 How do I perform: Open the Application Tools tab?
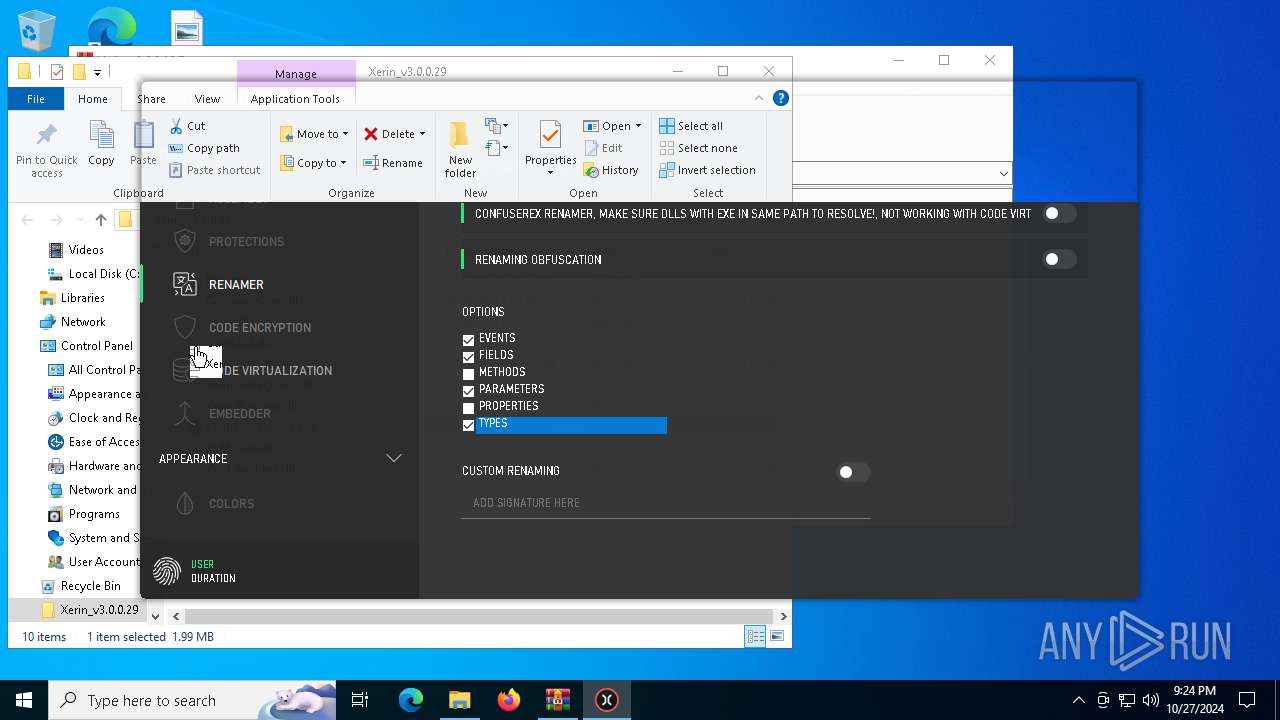pos(295,98)
